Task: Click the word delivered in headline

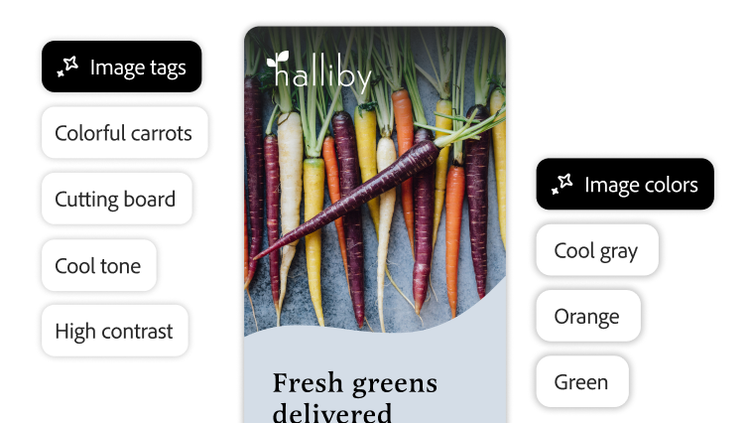Action: [x=332, y=412]
